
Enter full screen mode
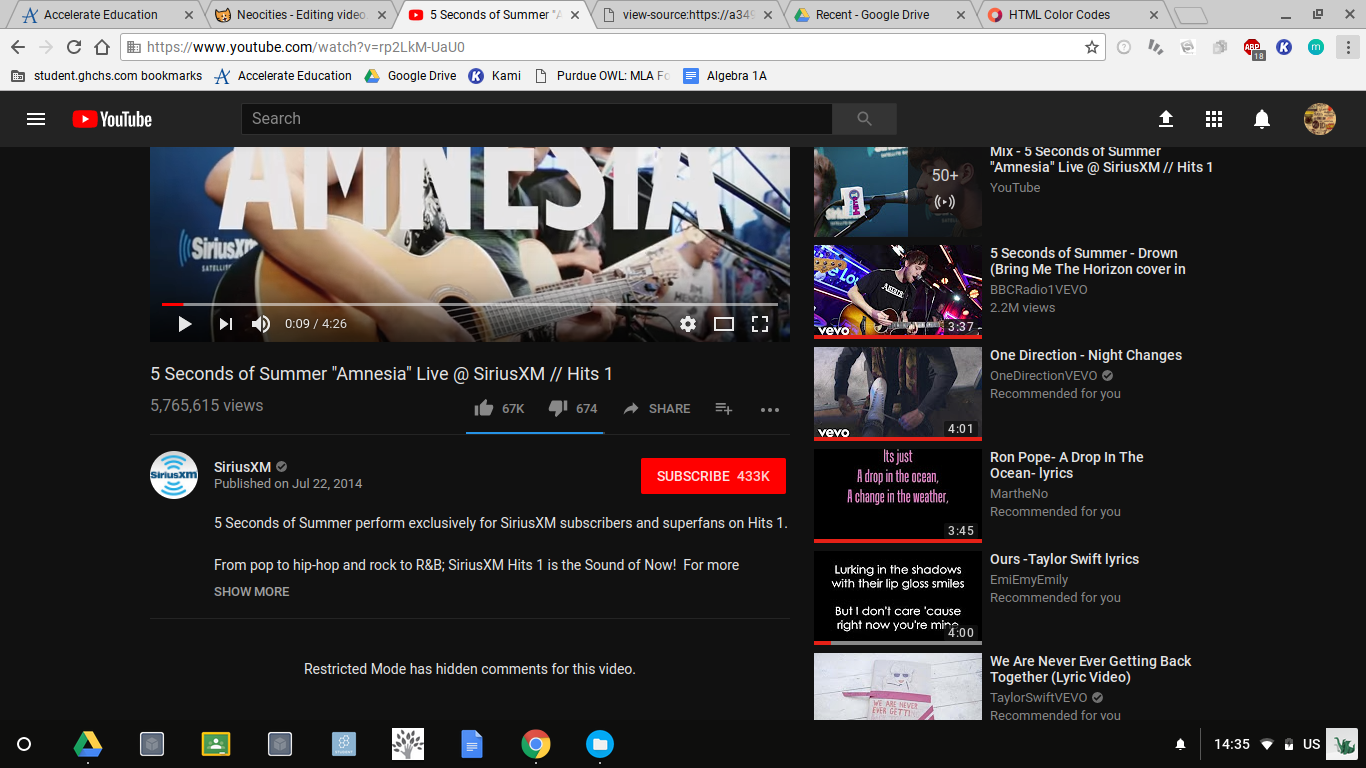tap(760, 324)
